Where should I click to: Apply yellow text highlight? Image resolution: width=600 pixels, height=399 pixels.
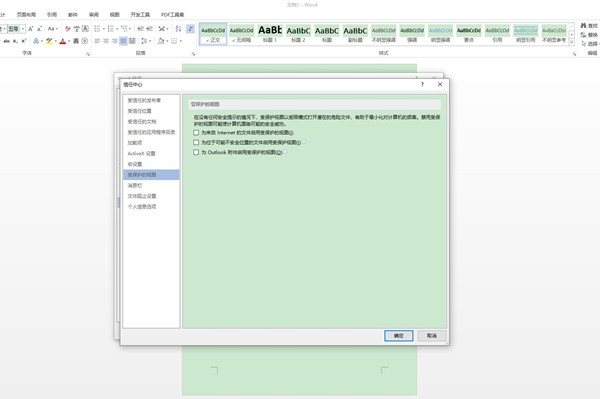click(x=49, y=41)
